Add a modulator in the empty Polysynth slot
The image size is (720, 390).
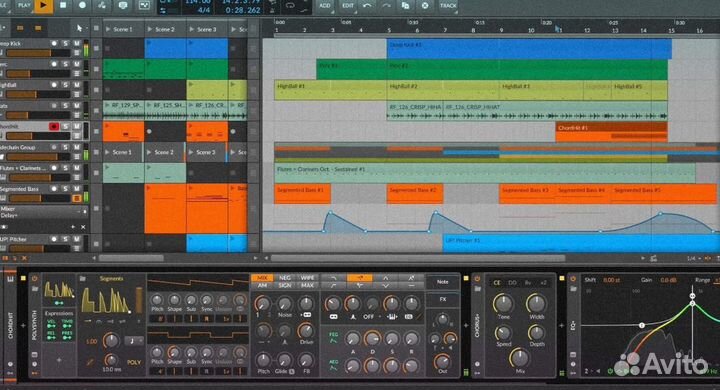click(59, 360)
